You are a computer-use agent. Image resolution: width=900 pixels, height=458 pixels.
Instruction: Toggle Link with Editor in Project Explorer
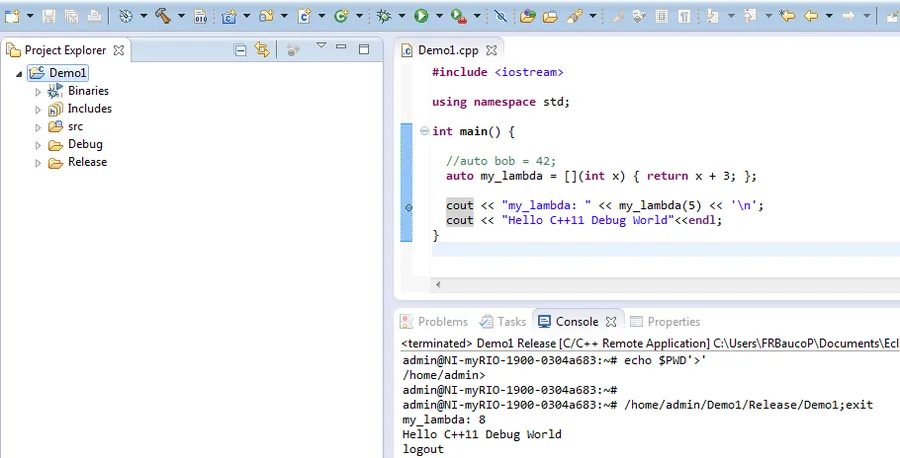tap(262, 50)
